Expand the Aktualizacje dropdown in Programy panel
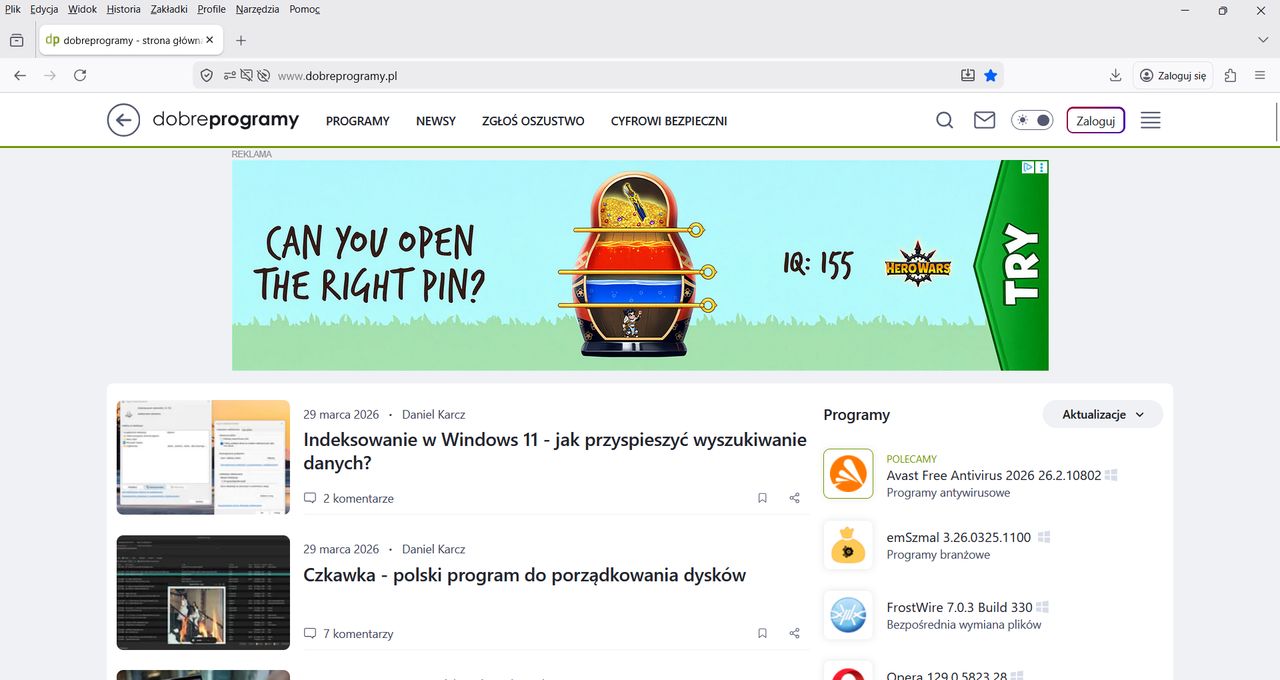The image size is (1280, 680). pyautogui.click(x=1103, y=414)
